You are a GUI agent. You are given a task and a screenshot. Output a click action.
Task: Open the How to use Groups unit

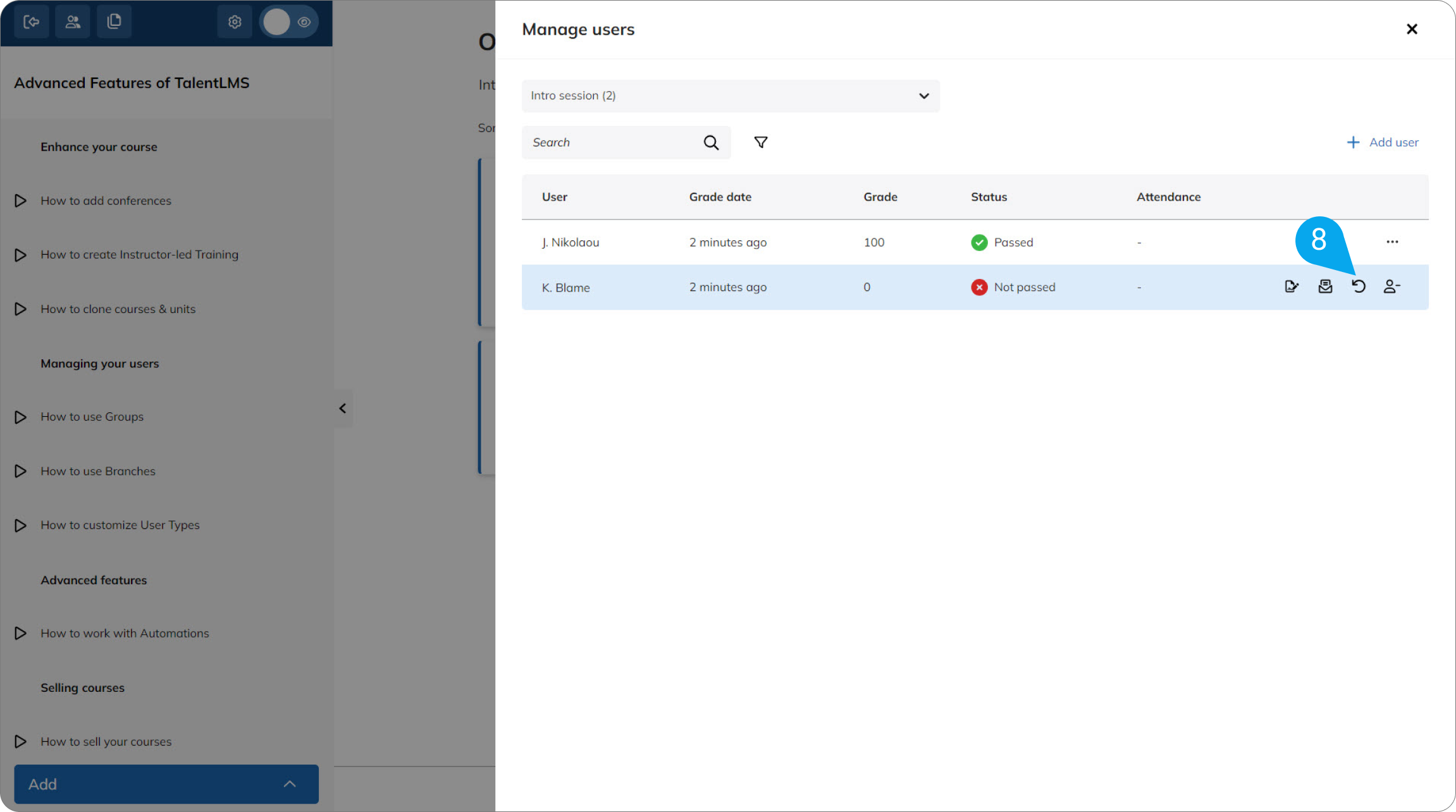[92, 417]
